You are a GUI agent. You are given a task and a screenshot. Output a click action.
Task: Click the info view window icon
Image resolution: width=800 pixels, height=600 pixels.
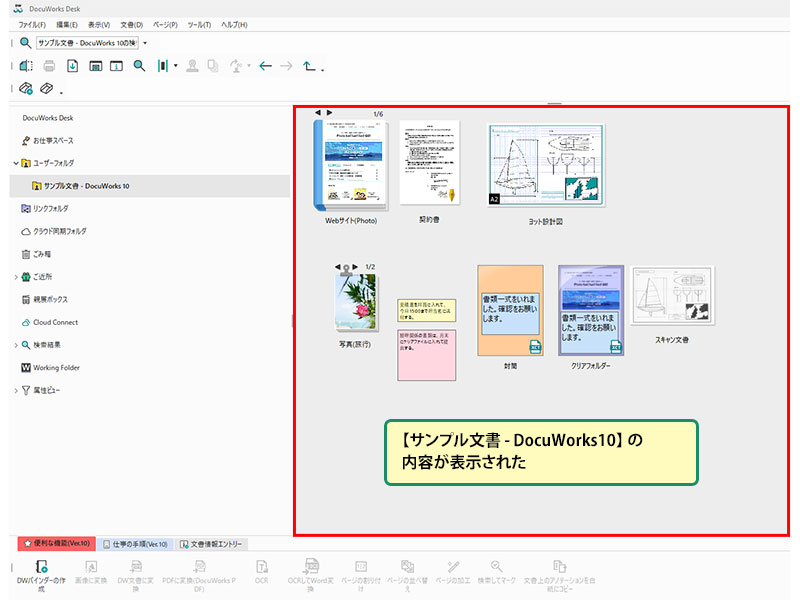(116, 66)
